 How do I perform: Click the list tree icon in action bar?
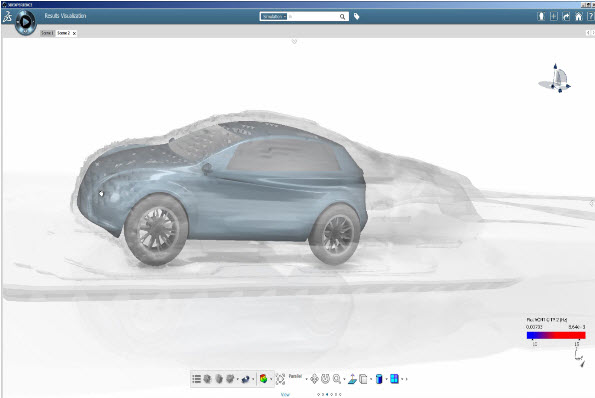tap(197, 379)
